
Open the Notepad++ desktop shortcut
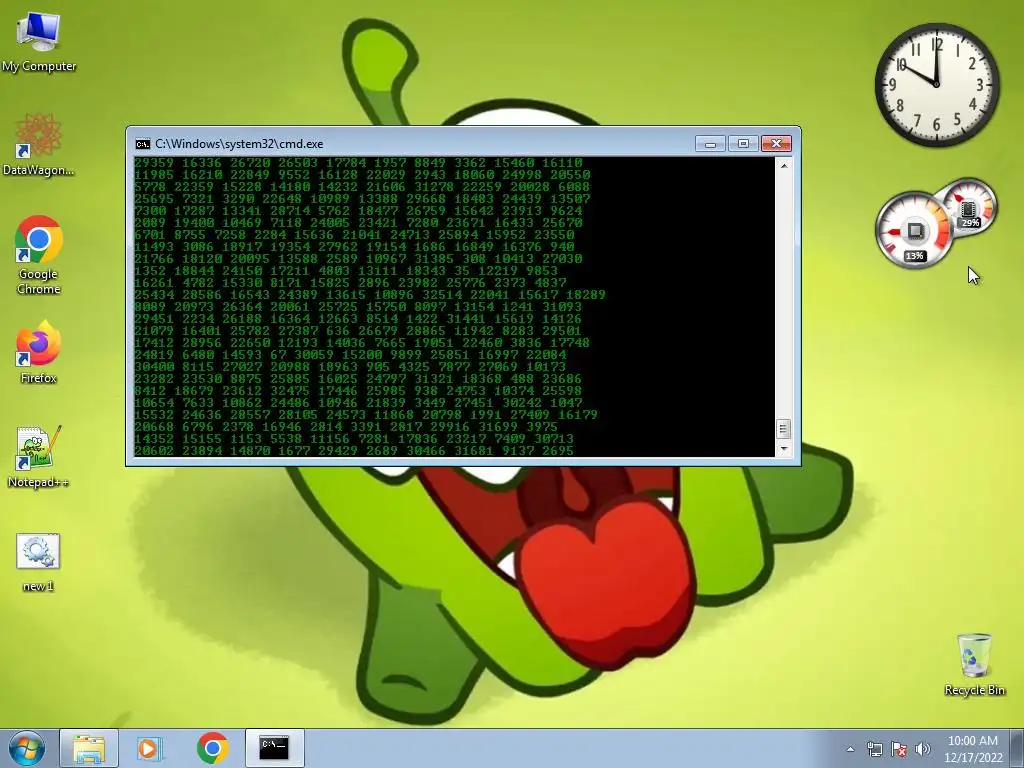(x=39, y=456)
